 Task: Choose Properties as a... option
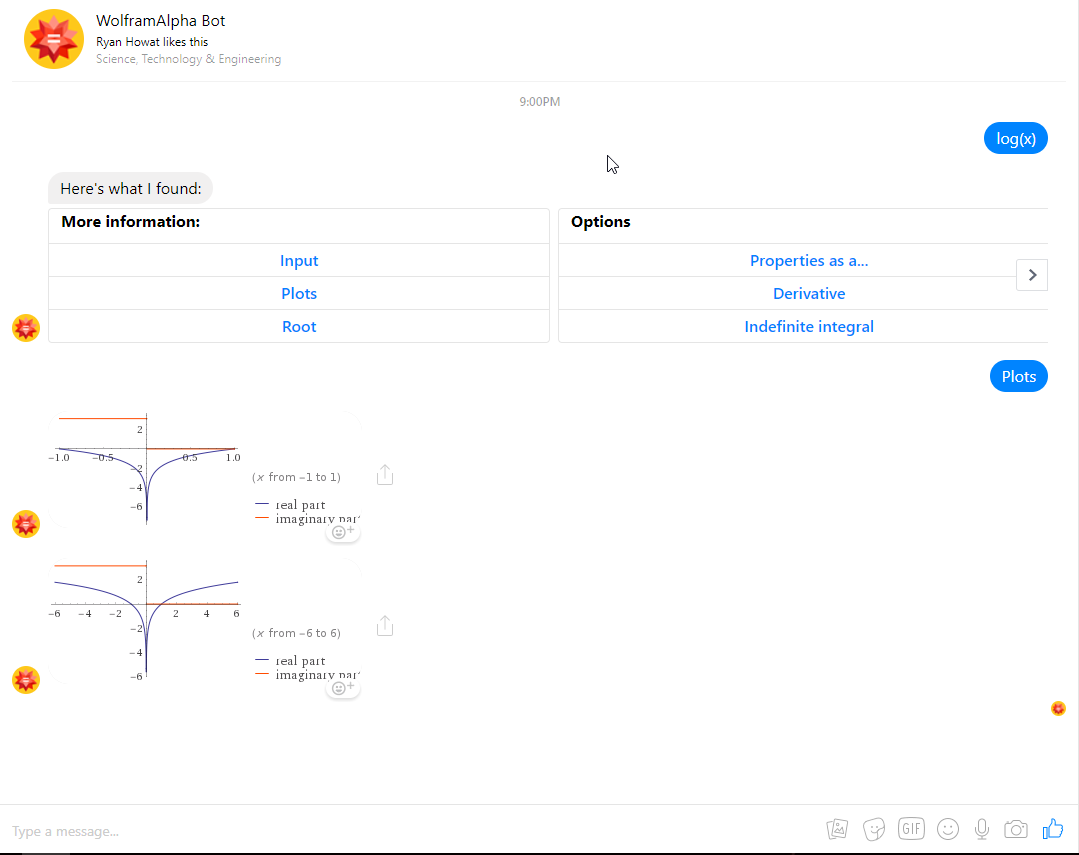pyautogui.click(x=809, y=261)
